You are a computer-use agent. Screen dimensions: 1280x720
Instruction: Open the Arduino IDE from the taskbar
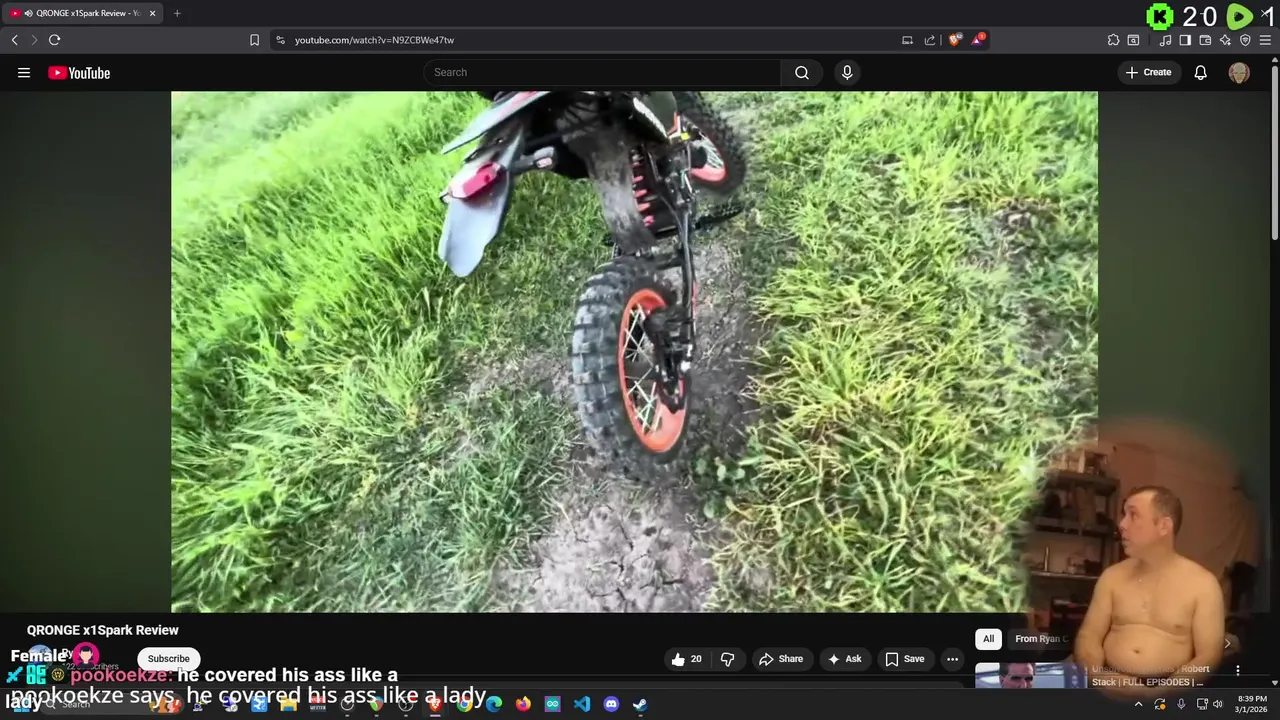pos(552,704)
